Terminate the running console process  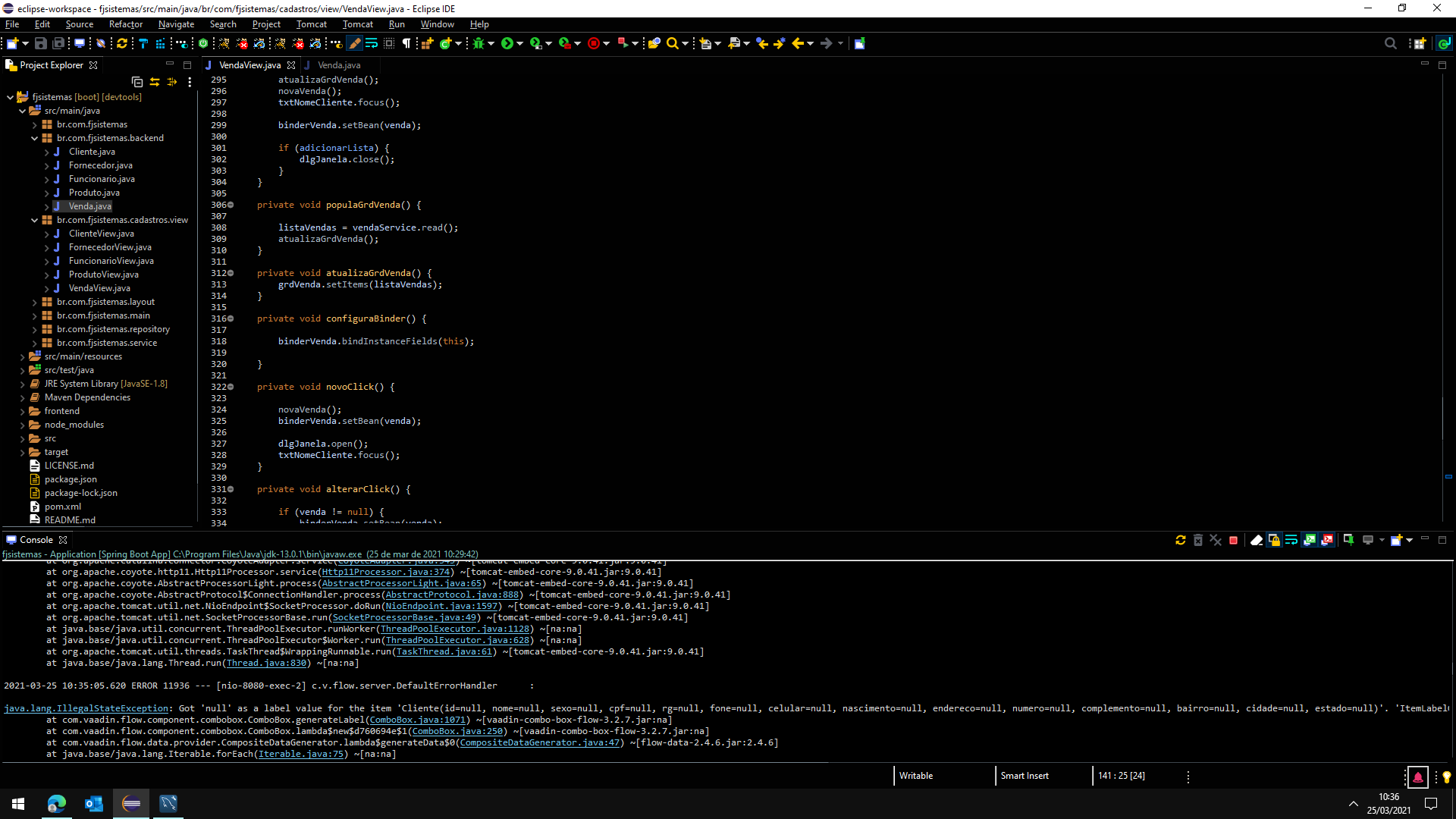tap(1233, 540)
